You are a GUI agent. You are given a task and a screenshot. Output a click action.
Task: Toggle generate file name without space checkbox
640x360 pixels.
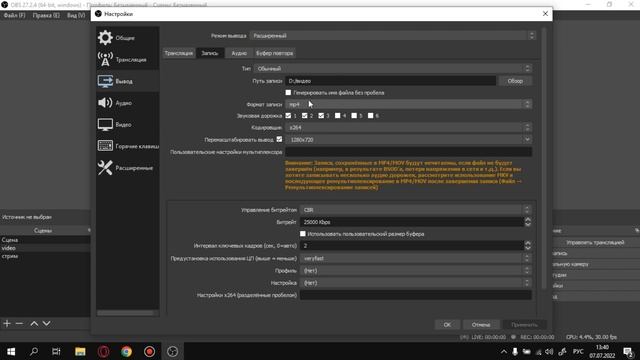(288, 93)
